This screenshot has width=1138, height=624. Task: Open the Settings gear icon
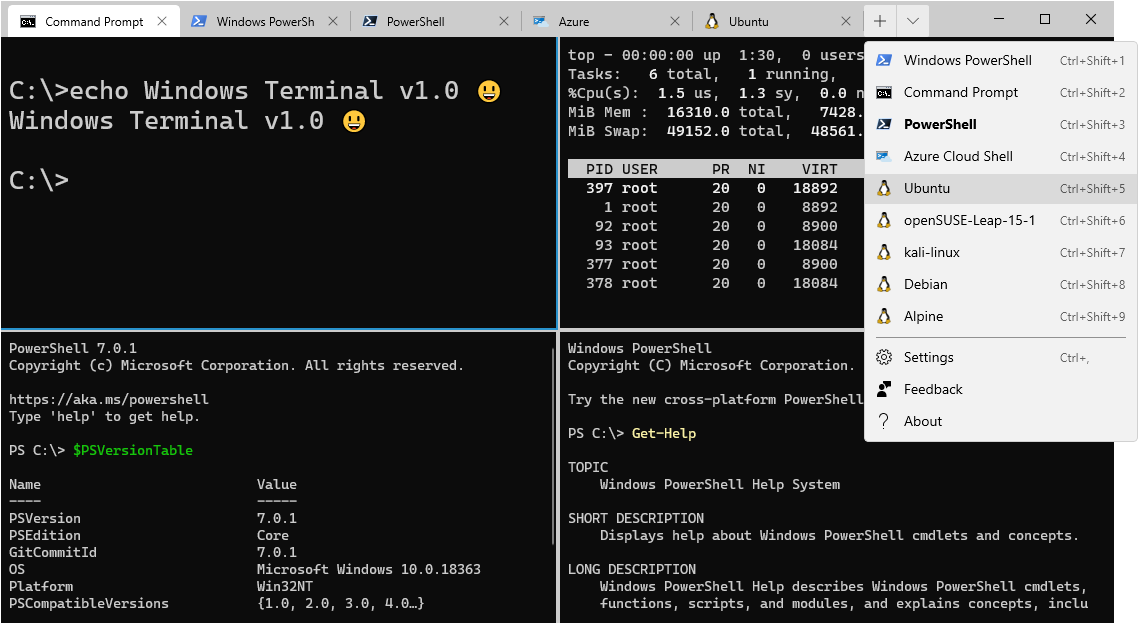coord(884,357)
